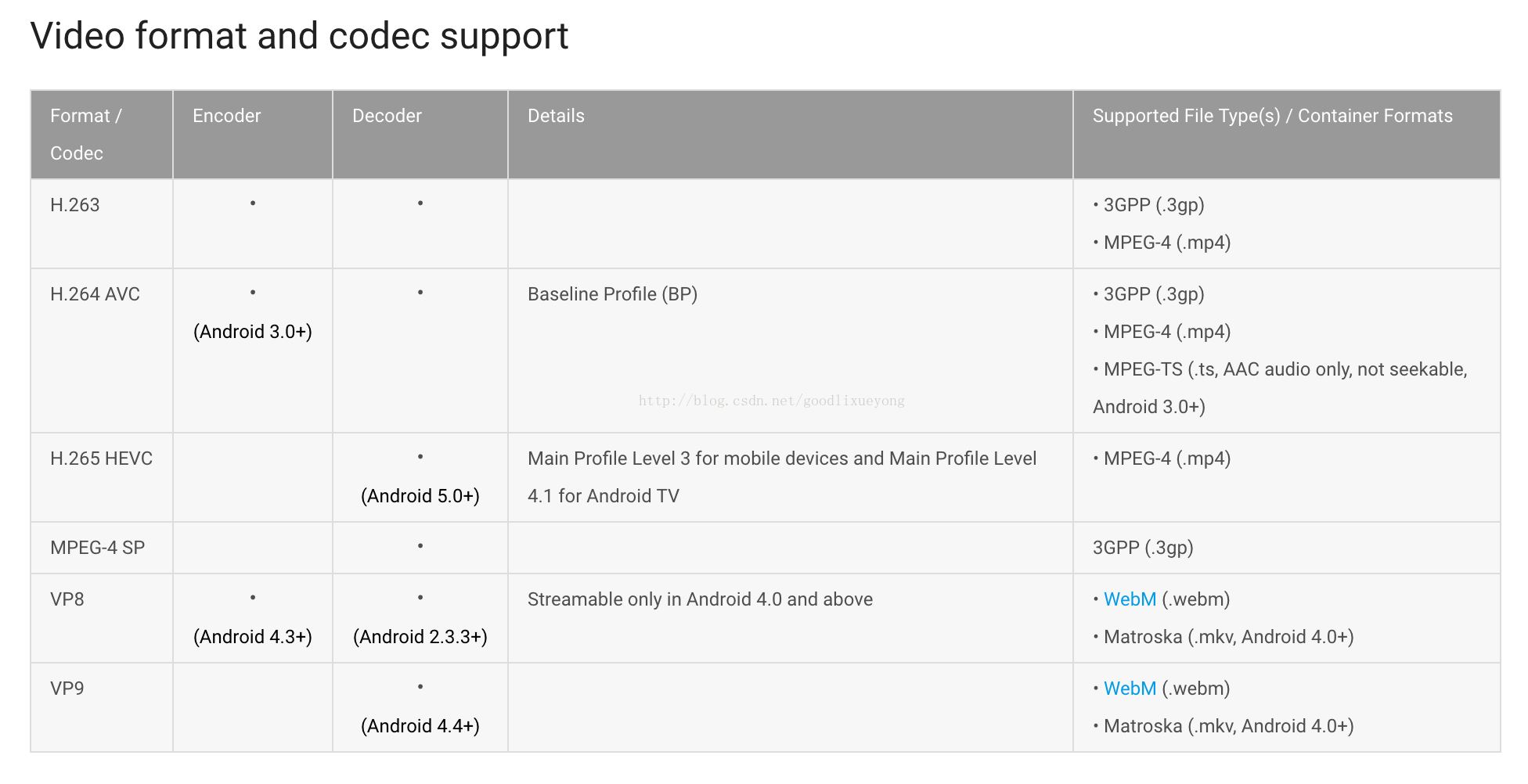Viewport: 1528px width, 784px height.
Task: Click the Android 4.4+ decoder note for VP9
Action: [420, 726]
